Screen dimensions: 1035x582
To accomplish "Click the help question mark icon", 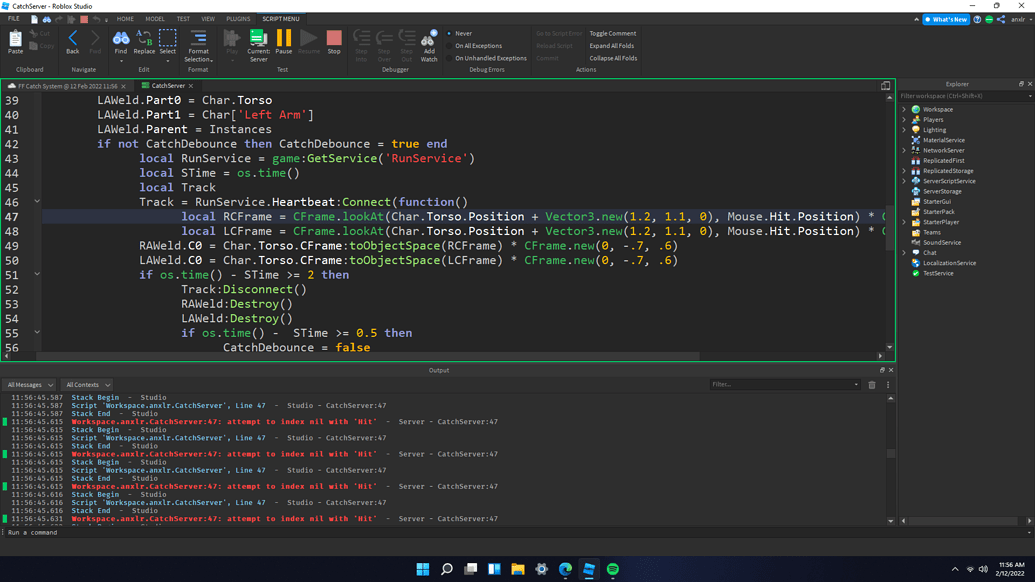I will (977, 19).
